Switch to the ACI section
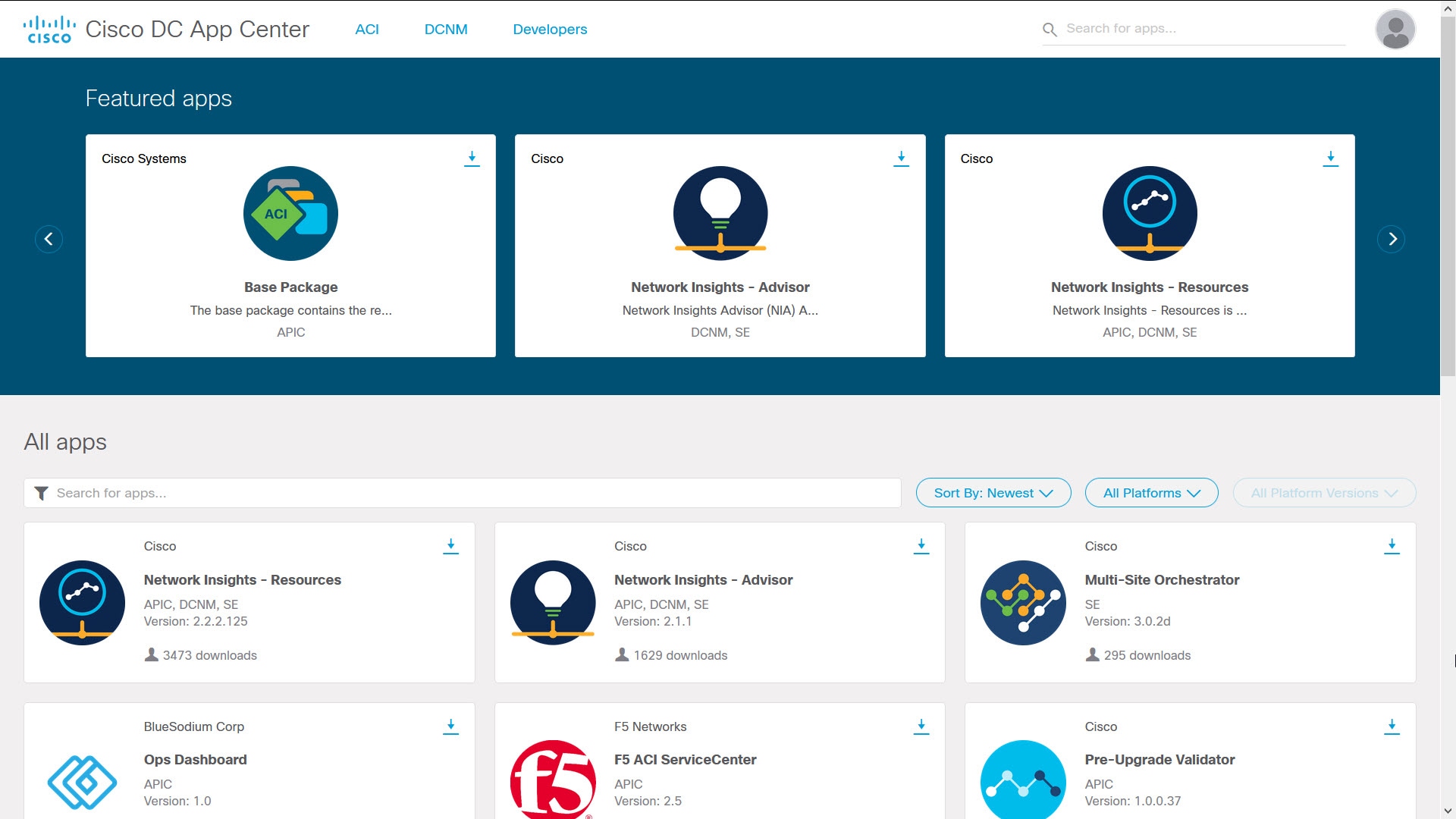The width and height of the screenshot is (1456, 819). [x=367, y=29]
